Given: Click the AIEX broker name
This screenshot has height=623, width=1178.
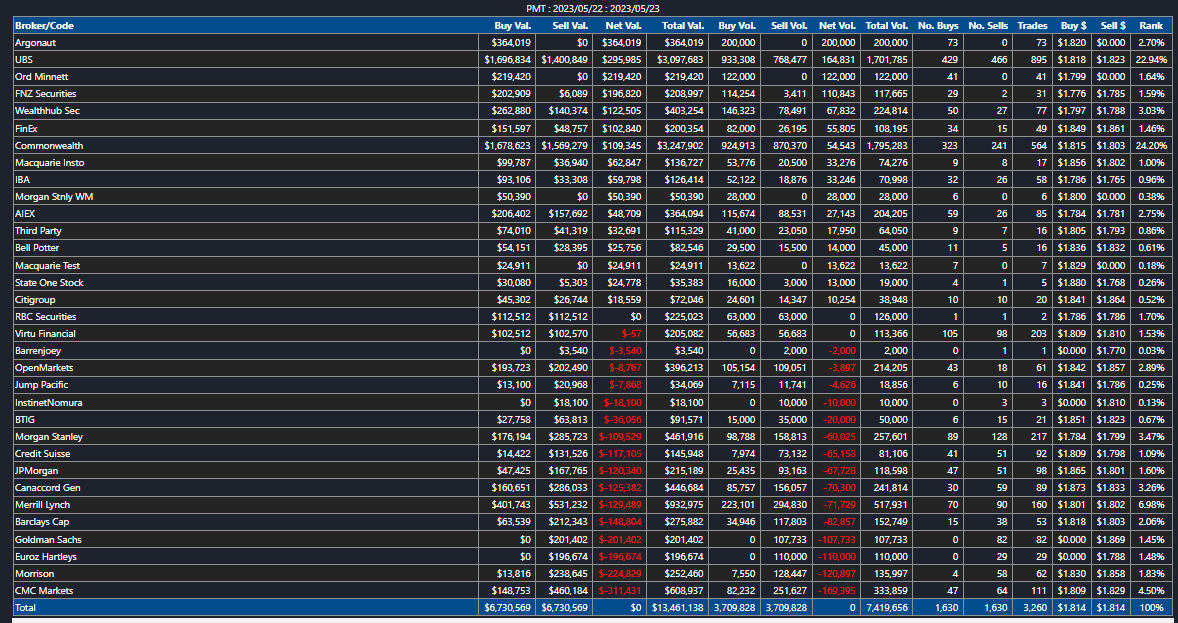Looking at the screenshot, I should point(25,214).
